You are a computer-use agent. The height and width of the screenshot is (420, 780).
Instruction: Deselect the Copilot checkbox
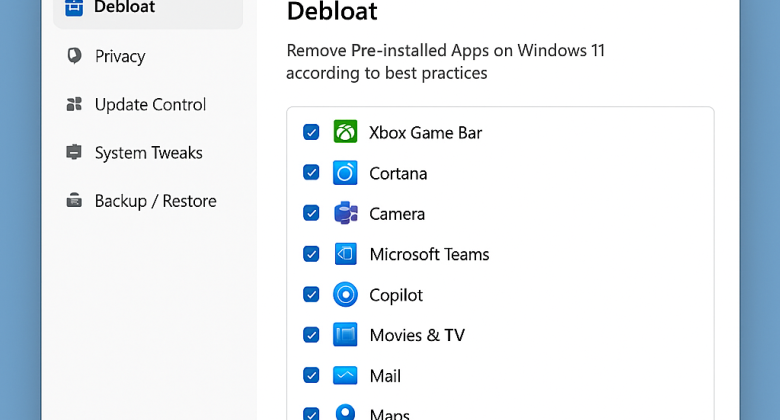pos(311,295)
